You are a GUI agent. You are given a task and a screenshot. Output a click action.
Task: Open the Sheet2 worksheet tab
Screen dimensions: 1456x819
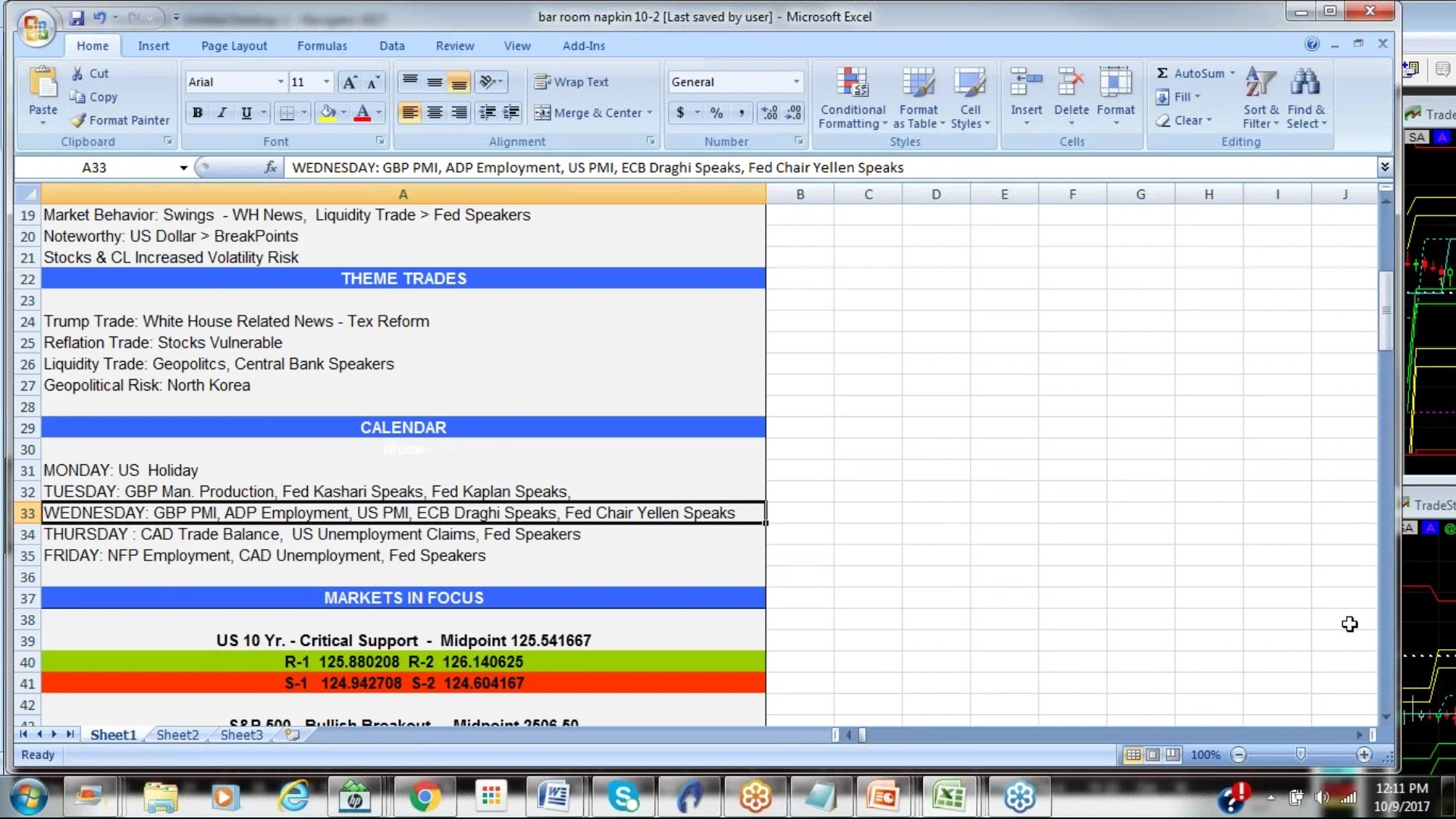(x=177, y=735)
